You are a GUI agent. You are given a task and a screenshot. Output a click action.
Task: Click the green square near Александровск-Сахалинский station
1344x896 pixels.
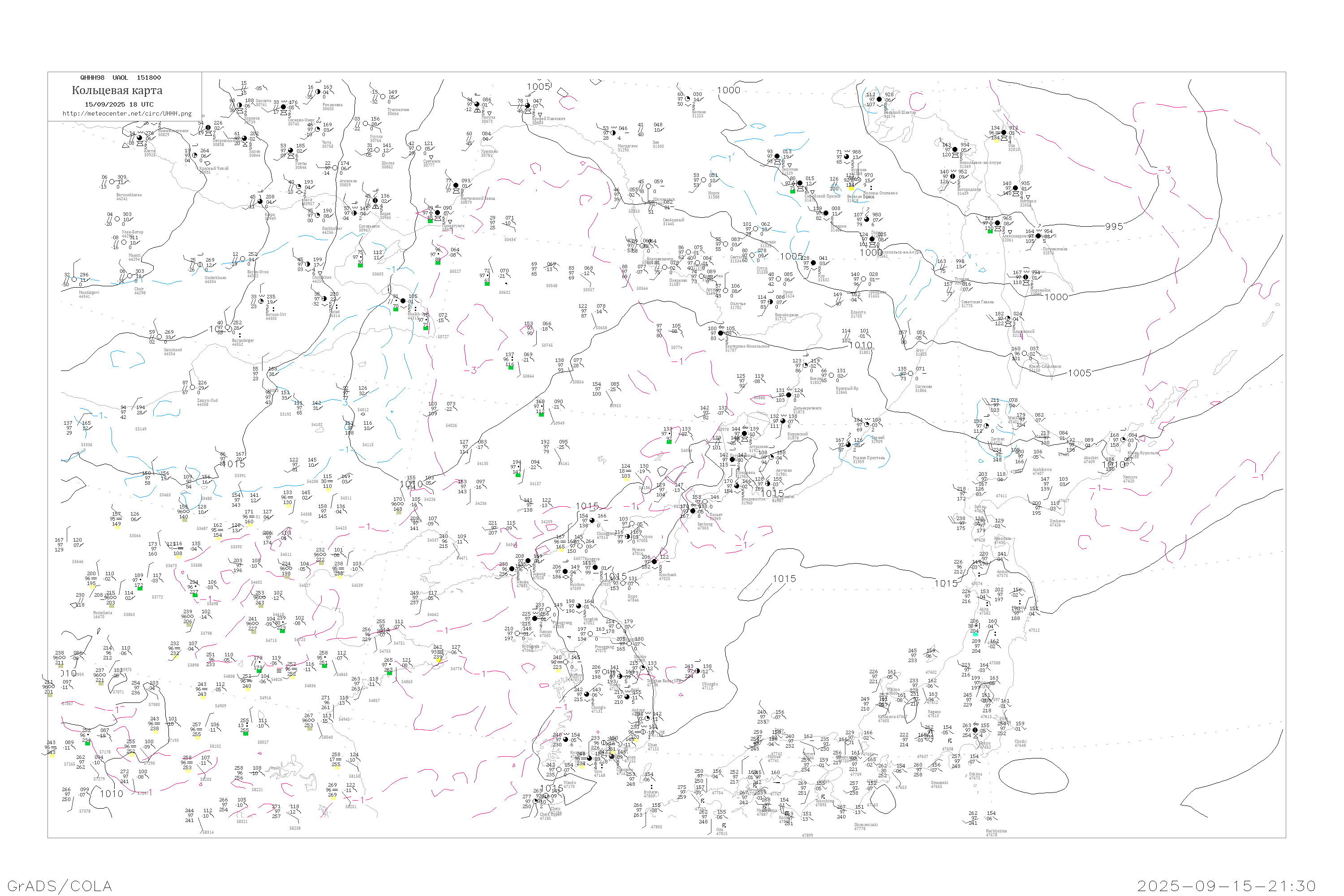click(x=990, y=231)
